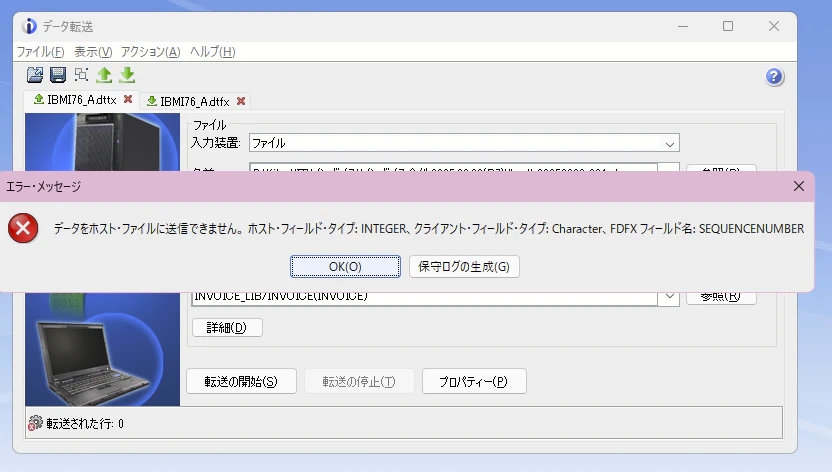The height and width of the screenshot is (472, 832).
Task: Click the red error icon in the message dialog
Action: pyautogui.click(x=23, y=228)
